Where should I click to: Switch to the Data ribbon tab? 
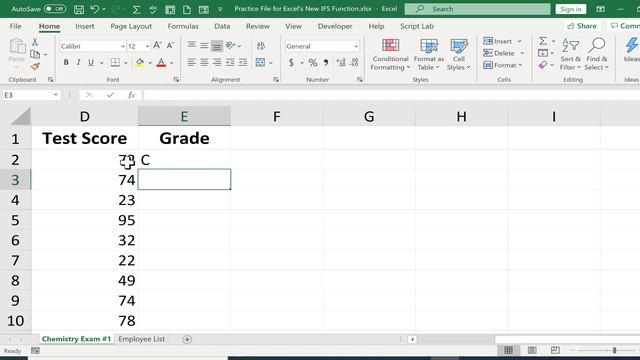pos(222,26)
